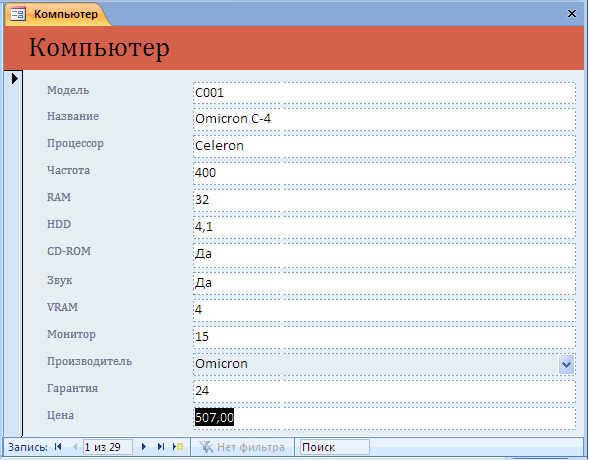Click the record selector arrow
Viewport: 589px width, 460px height.
point(14,78)
